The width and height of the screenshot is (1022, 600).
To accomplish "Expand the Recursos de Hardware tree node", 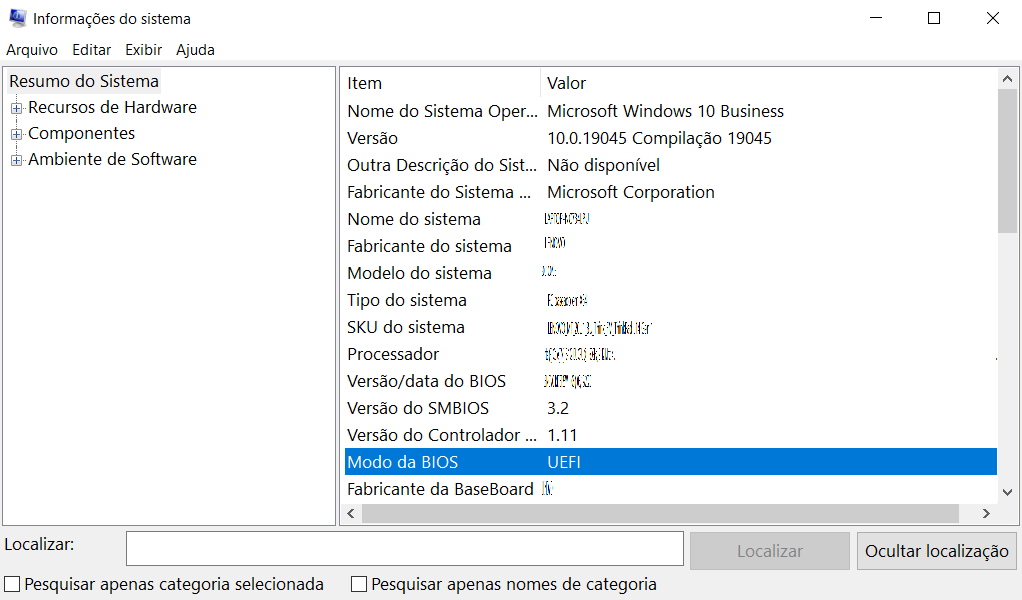I will pyautogui.click(x=16, y=108).
